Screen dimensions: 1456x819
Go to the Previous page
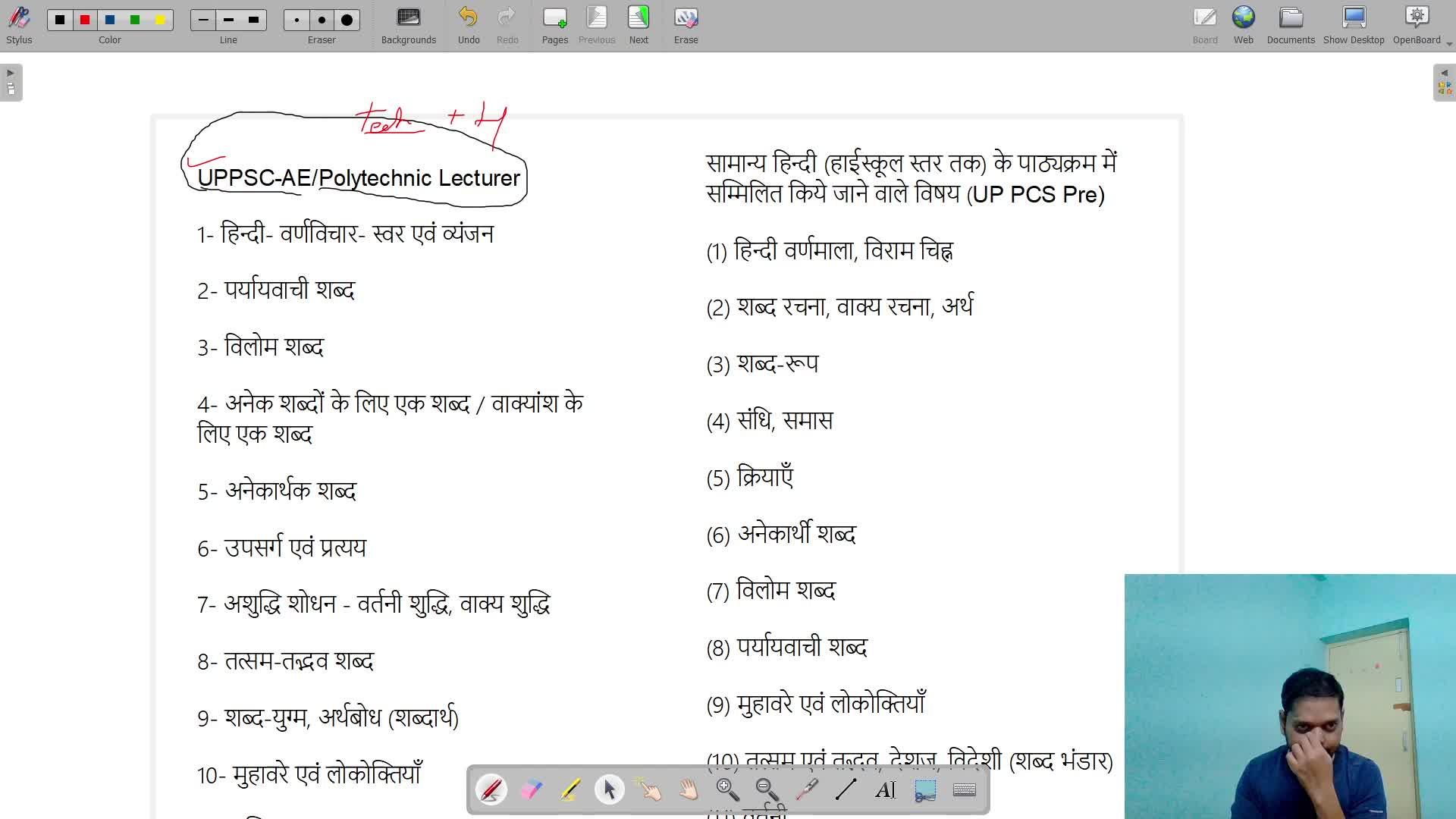click(x=597, y=25)
